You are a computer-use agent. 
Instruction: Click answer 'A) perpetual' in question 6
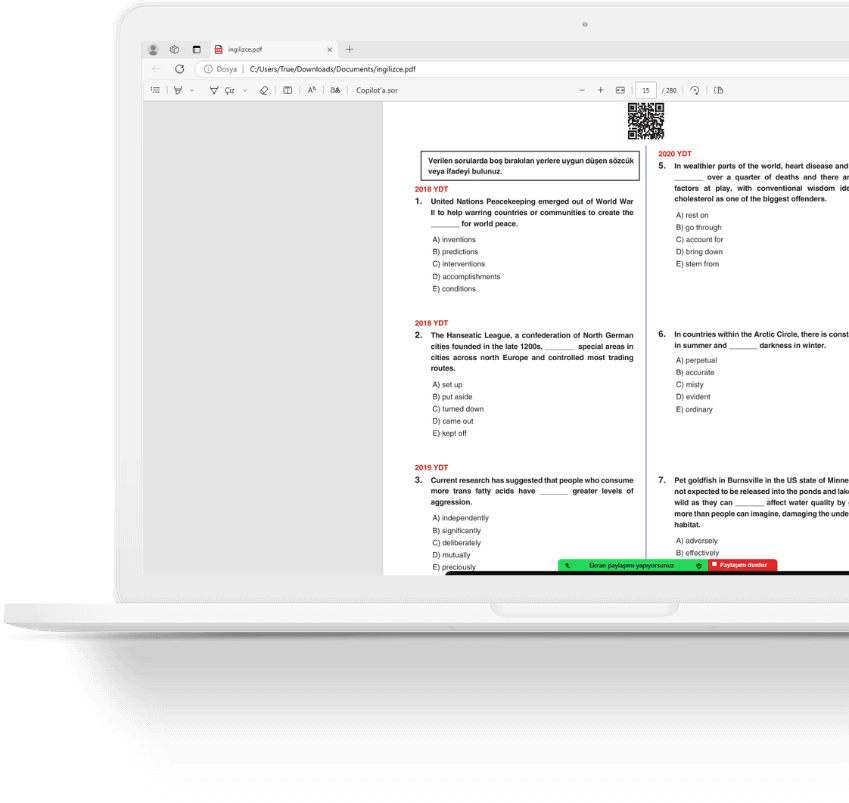[x=696, y=360]
